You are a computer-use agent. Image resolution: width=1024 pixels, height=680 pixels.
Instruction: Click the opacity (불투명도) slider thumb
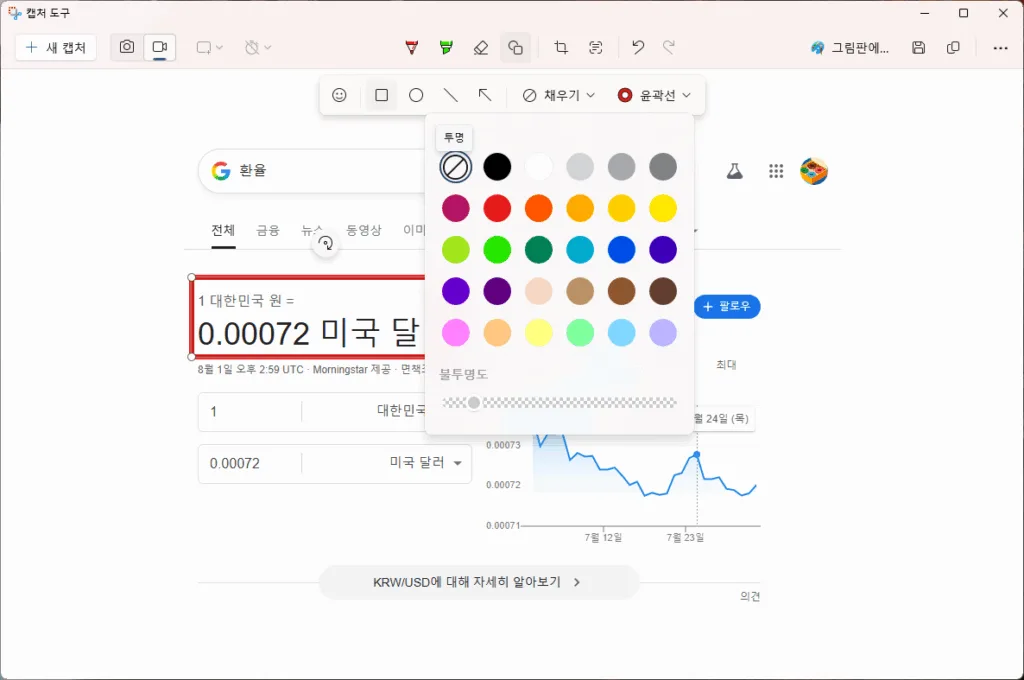point(473,402)
